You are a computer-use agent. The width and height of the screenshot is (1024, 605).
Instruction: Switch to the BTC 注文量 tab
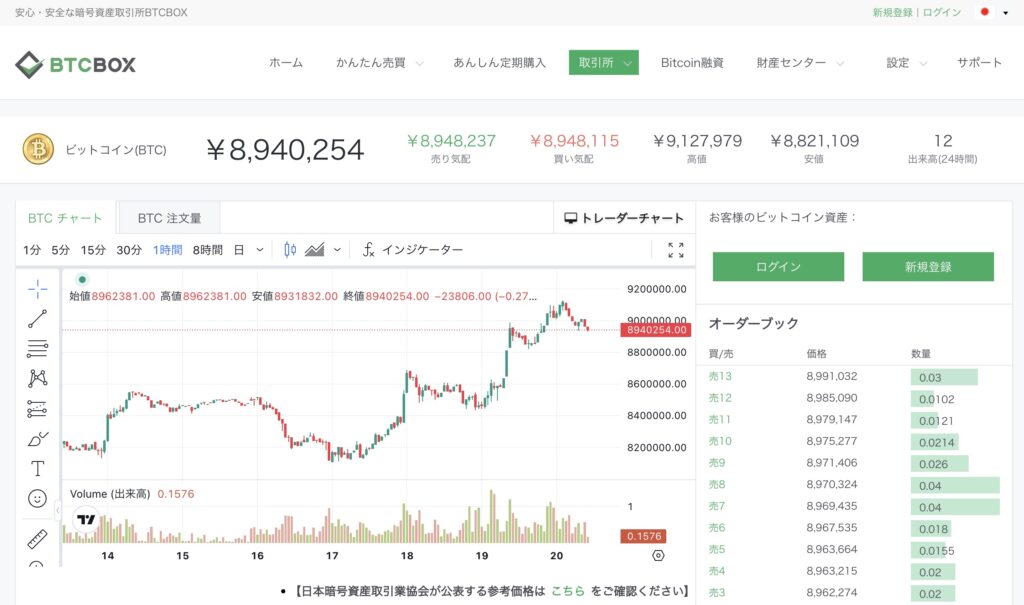pos(169,218)
